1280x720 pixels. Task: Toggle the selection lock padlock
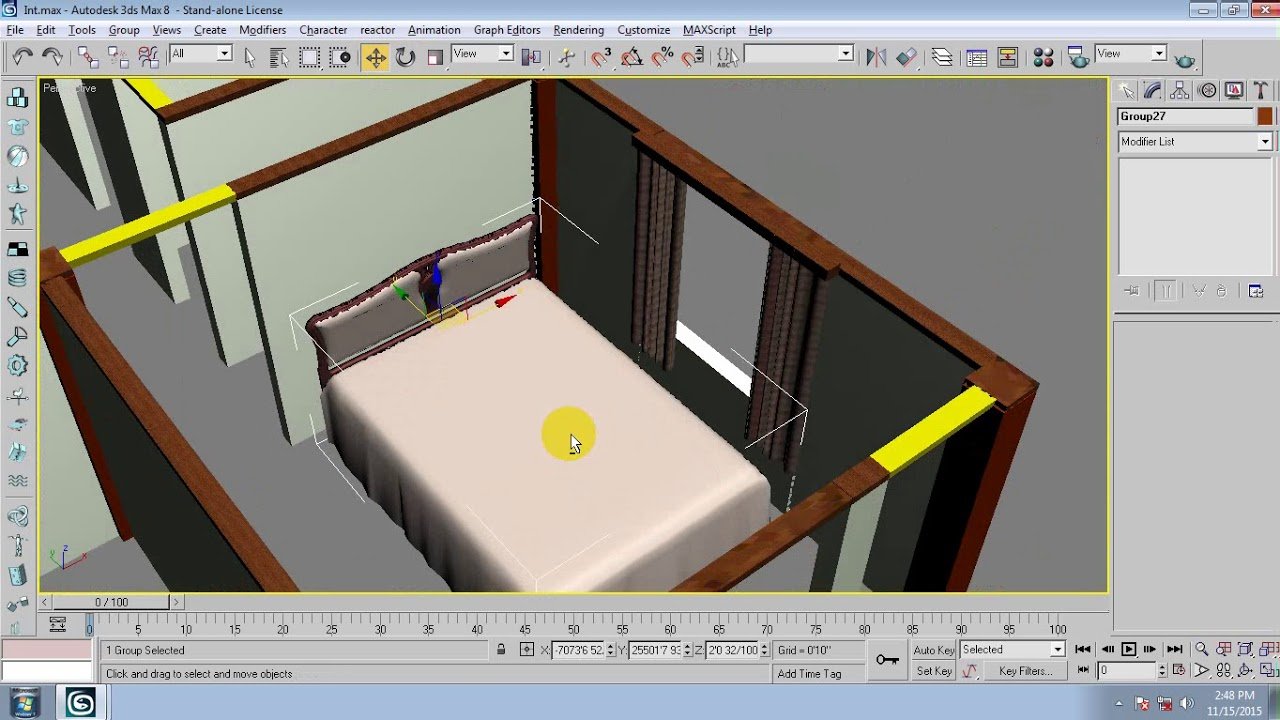(x=501, y=650)
